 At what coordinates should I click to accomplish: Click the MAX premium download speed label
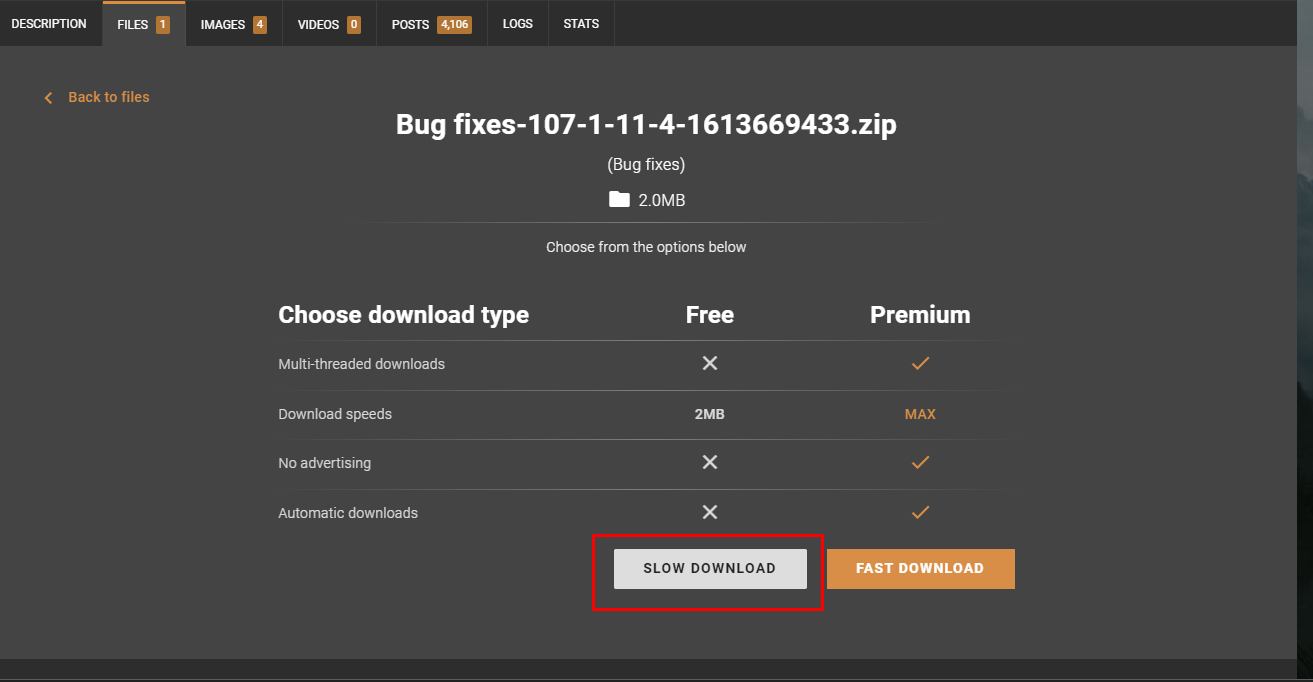tap(920, 414)
